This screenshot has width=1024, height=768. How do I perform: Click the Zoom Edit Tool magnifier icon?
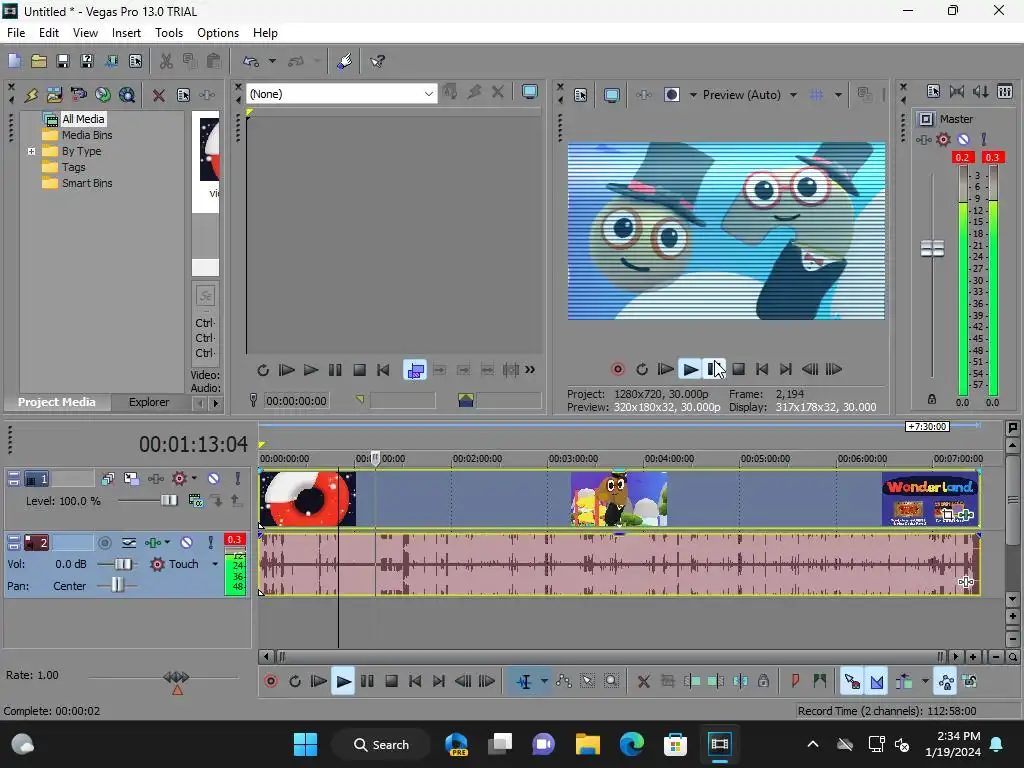[611, 681]
